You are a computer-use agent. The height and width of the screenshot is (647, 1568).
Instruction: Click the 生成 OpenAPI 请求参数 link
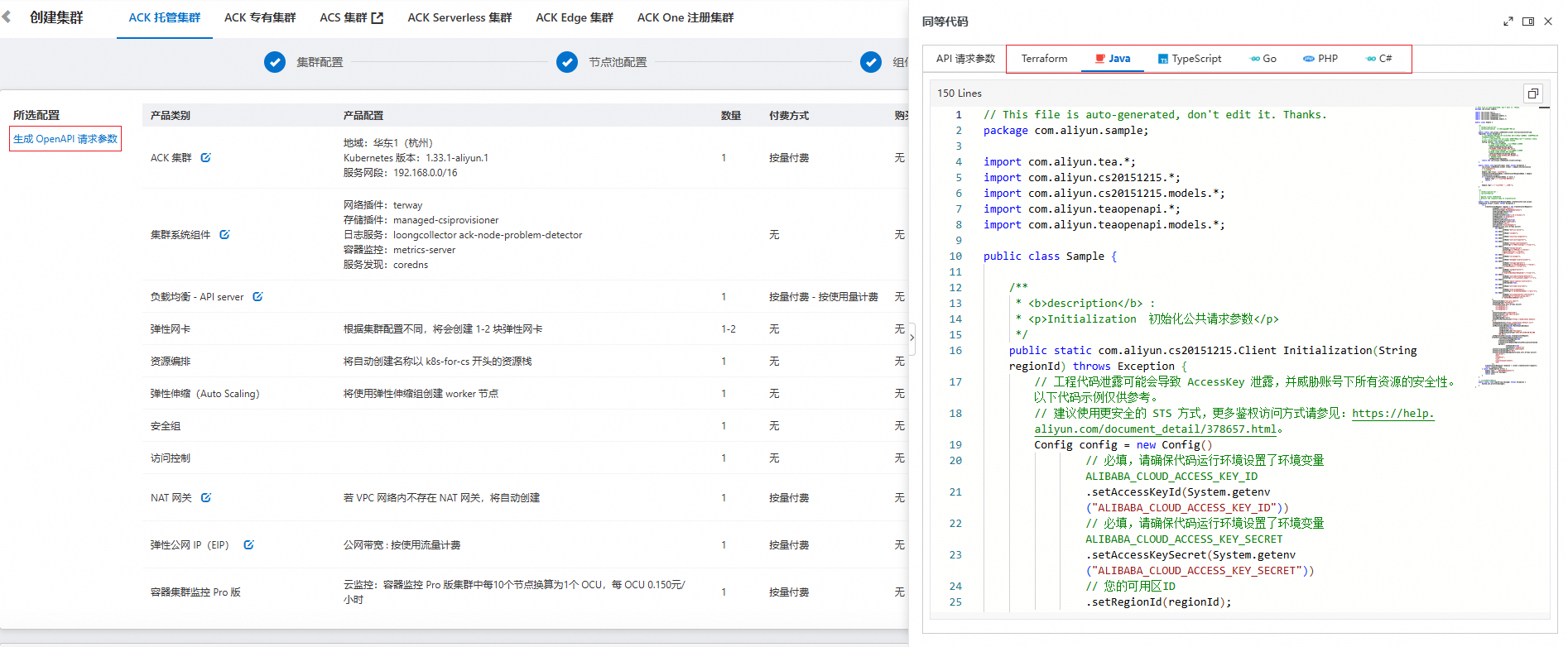(x=65, y=139)
